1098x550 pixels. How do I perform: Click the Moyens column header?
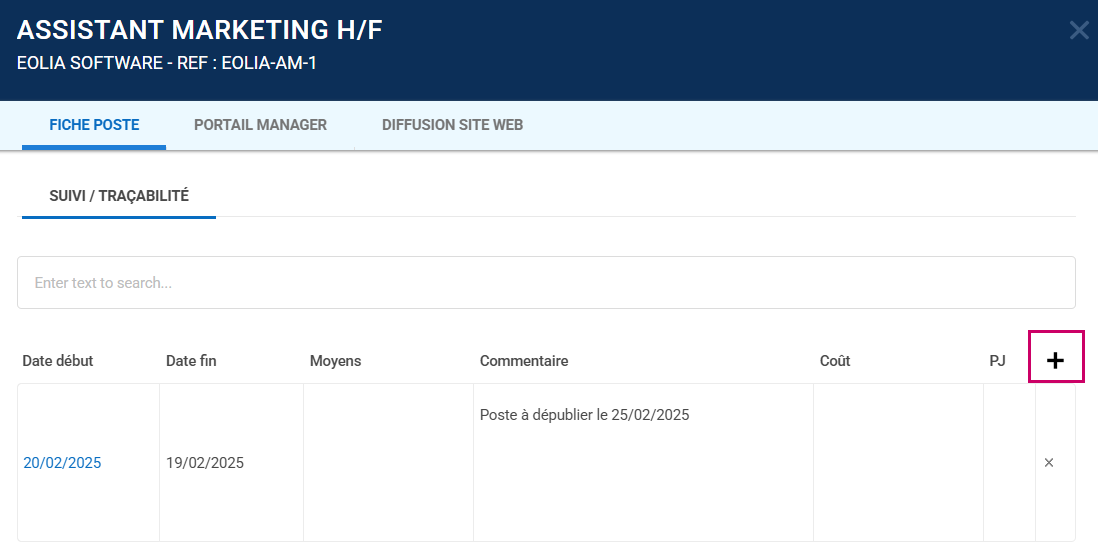(x=335, y=361)
